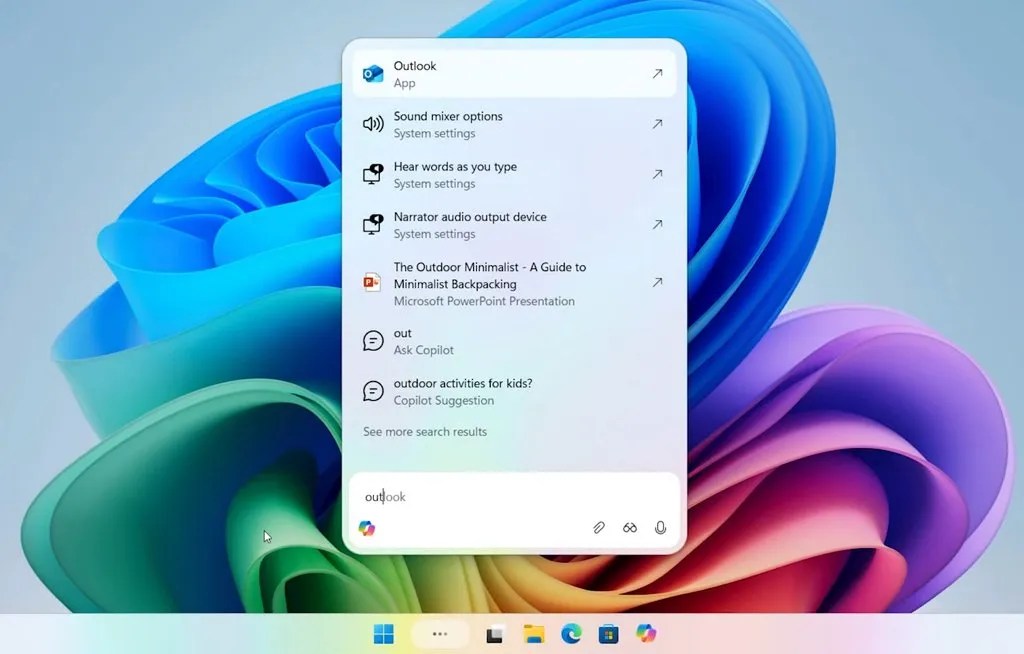This screenshot has height=654, width=1024.
Task: Click the Ask Copilot chat bubble icon
Action: coord(372,341)
